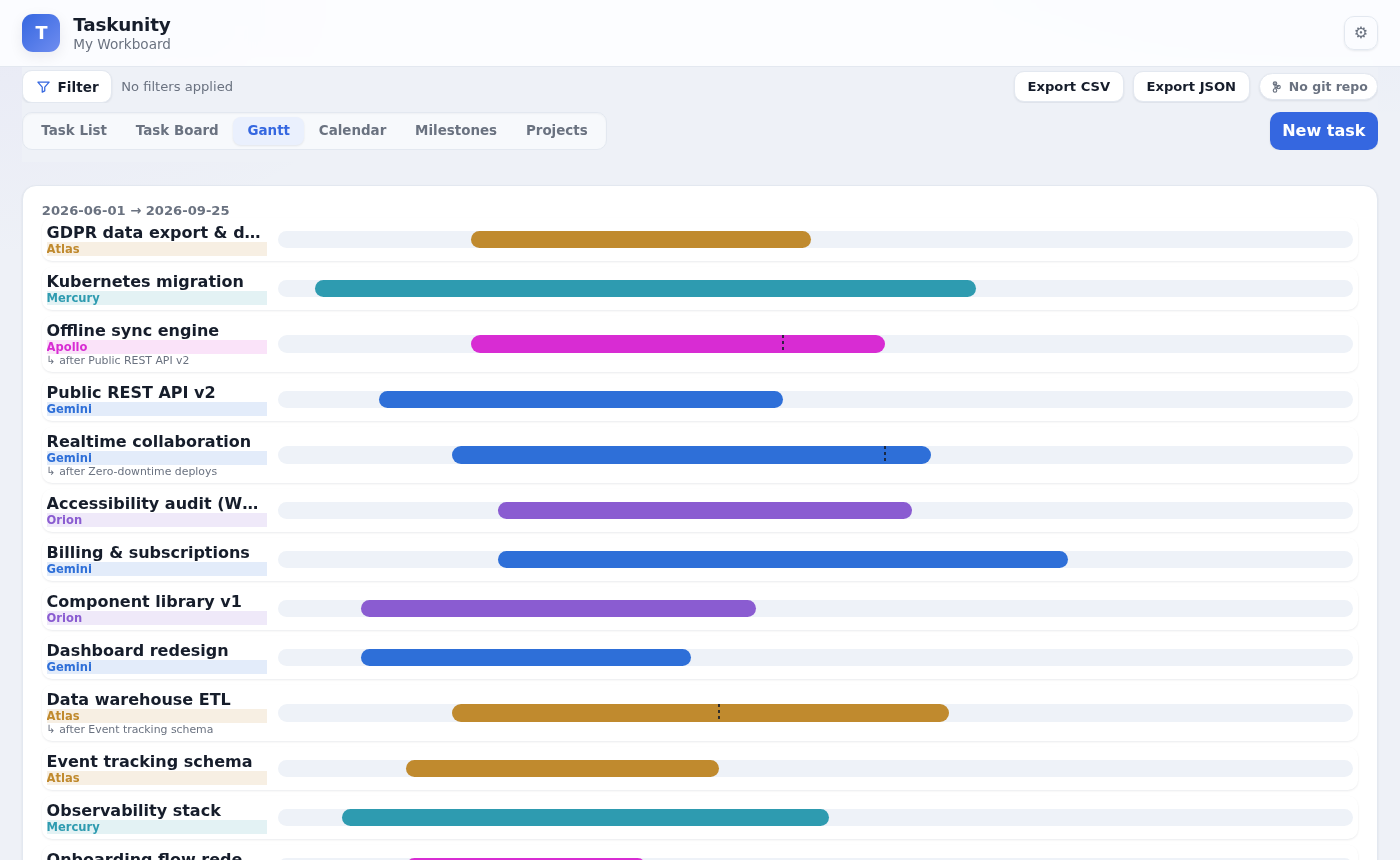Click 'GDPR data export & d…' task title

(153, 233)
